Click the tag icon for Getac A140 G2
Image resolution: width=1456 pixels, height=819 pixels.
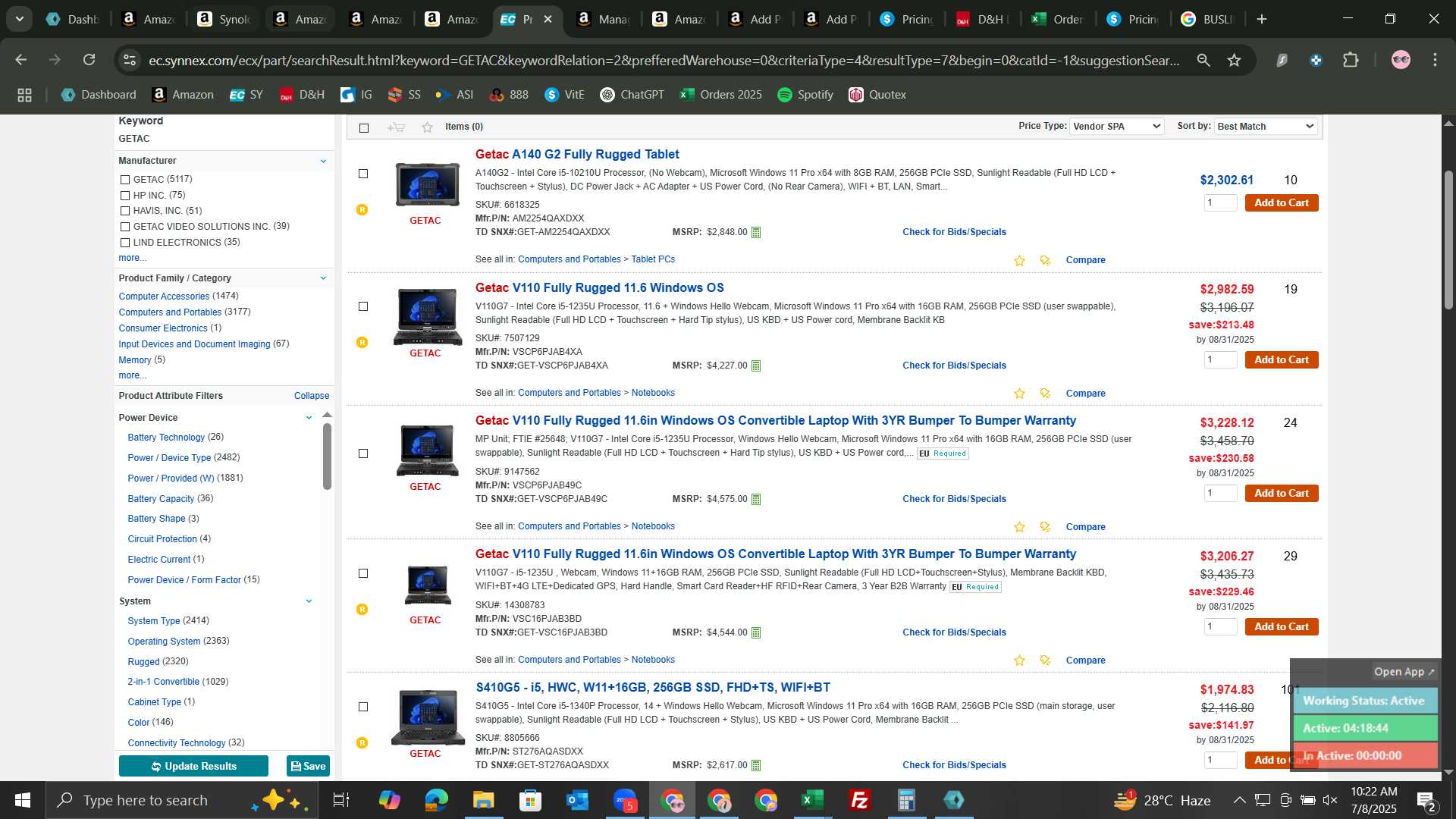1045,260
